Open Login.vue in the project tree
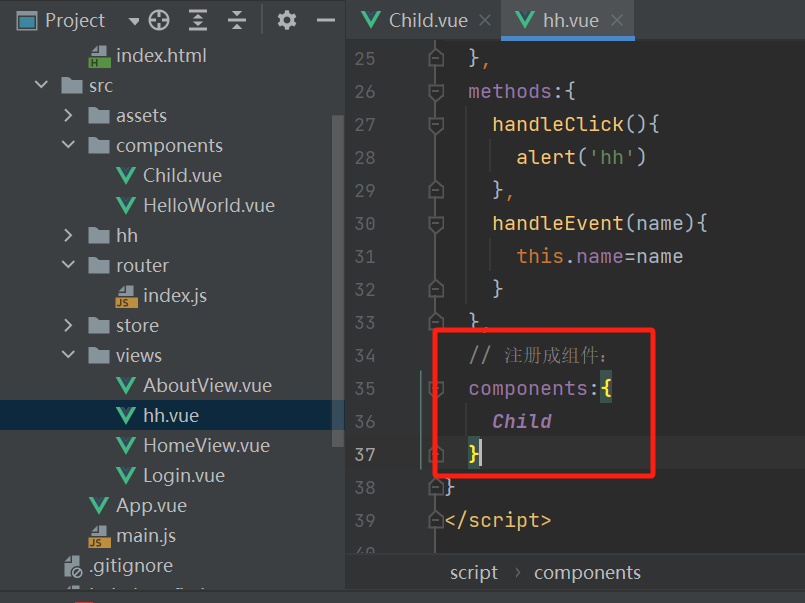The height and width of the screenshot is (603, 805). [x=184, y=475]
